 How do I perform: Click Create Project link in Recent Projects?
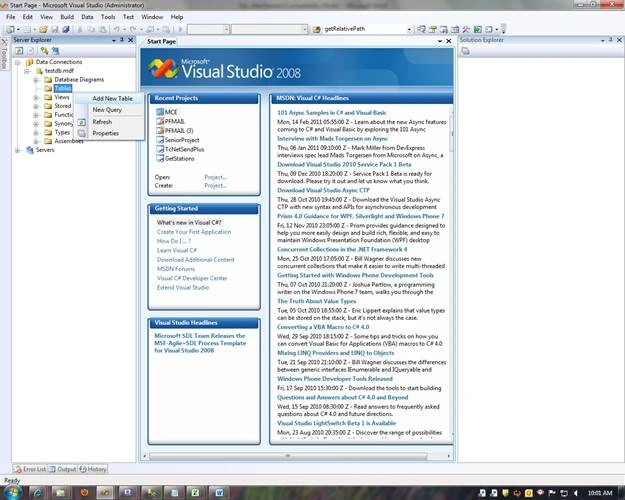(x=216, y=185)
